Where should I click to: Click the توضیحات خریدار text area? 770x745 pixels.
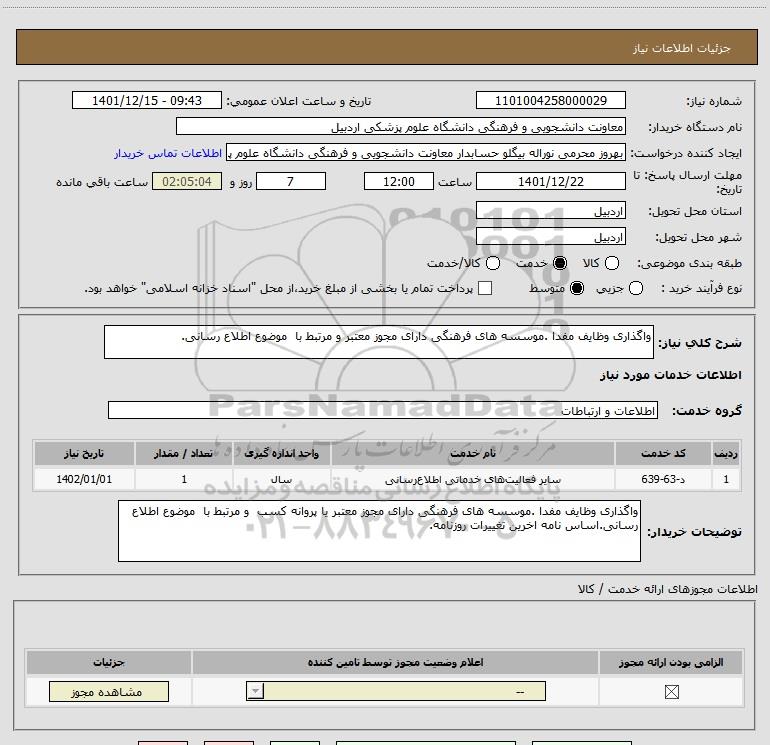click(379, 531)
